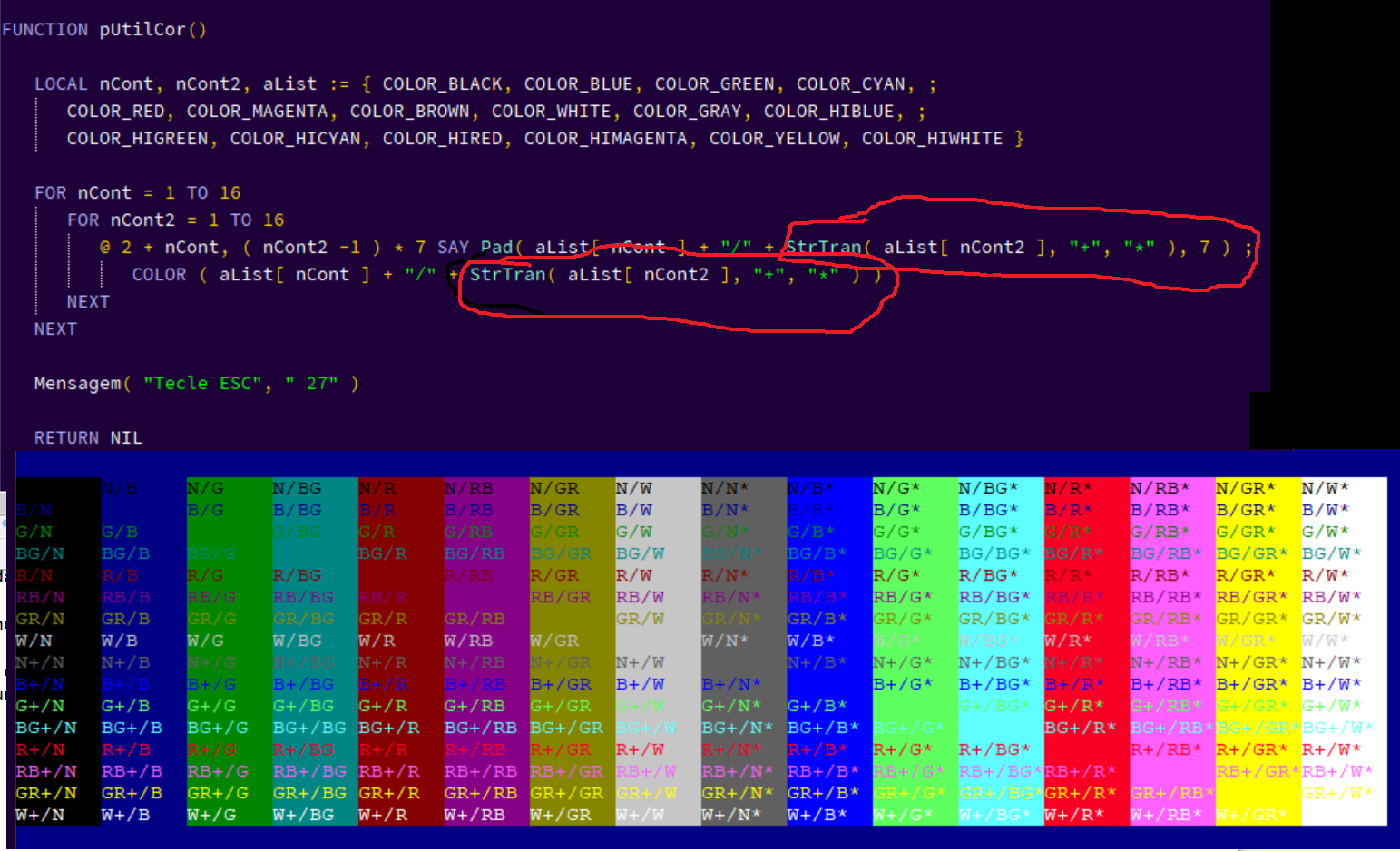Select the pUtilCor() function name

[153, 29]
